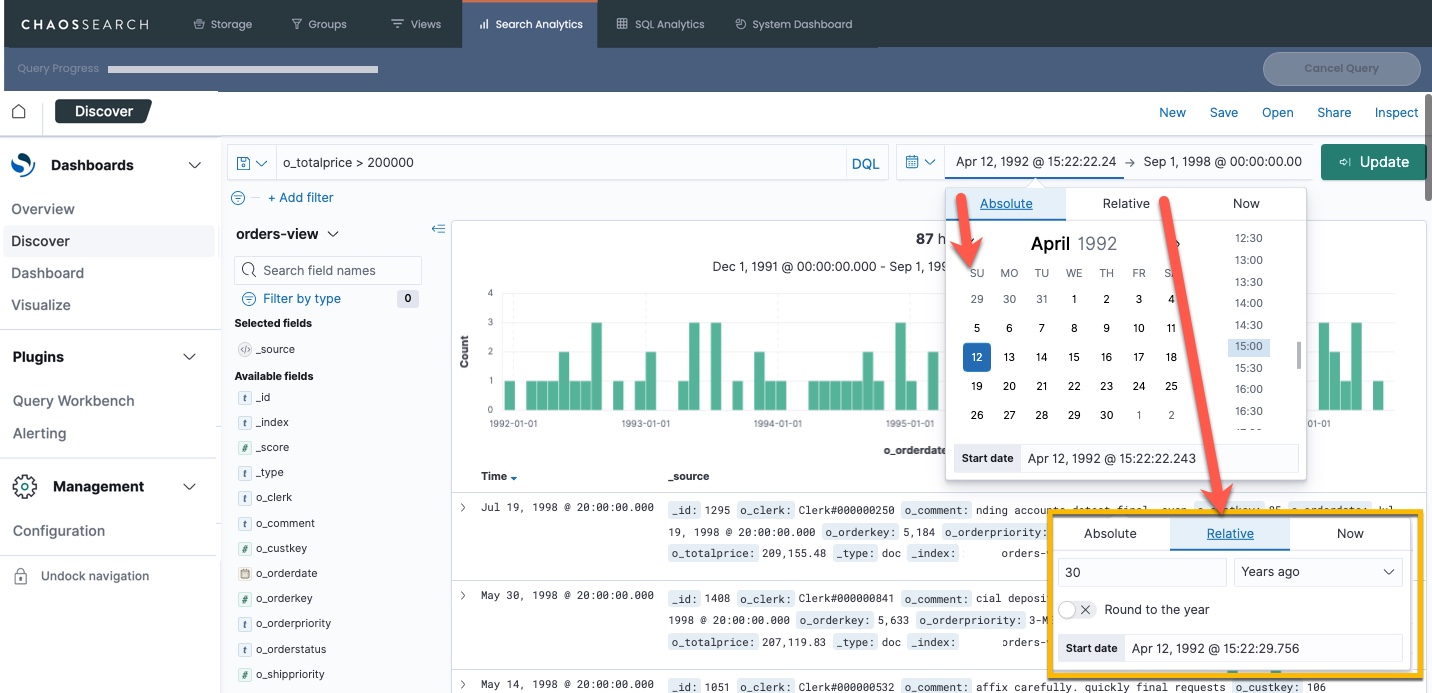
Task: Click the New link
Action: click(1172, 113)
